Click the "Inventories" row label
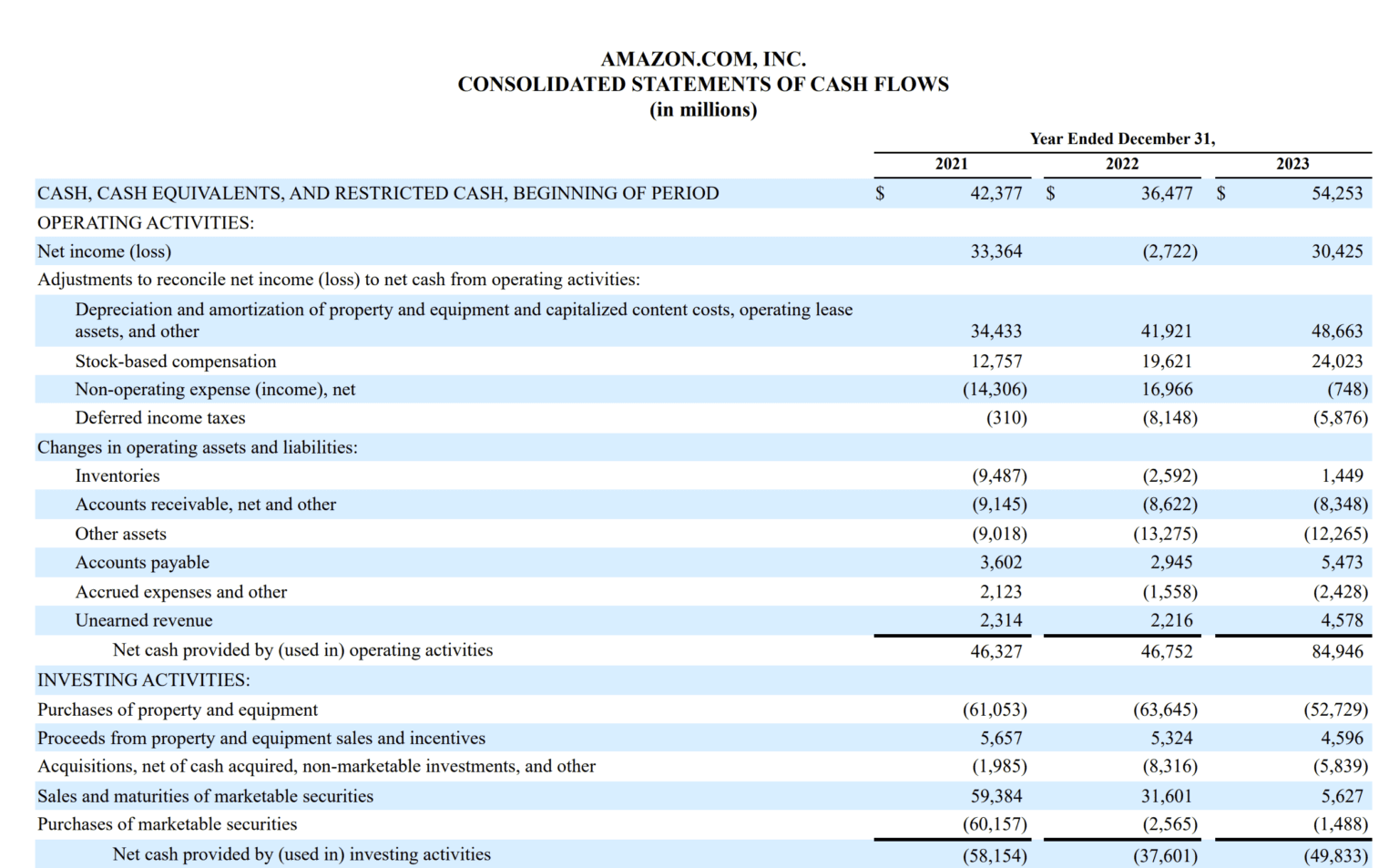 (x=117, y=476)
